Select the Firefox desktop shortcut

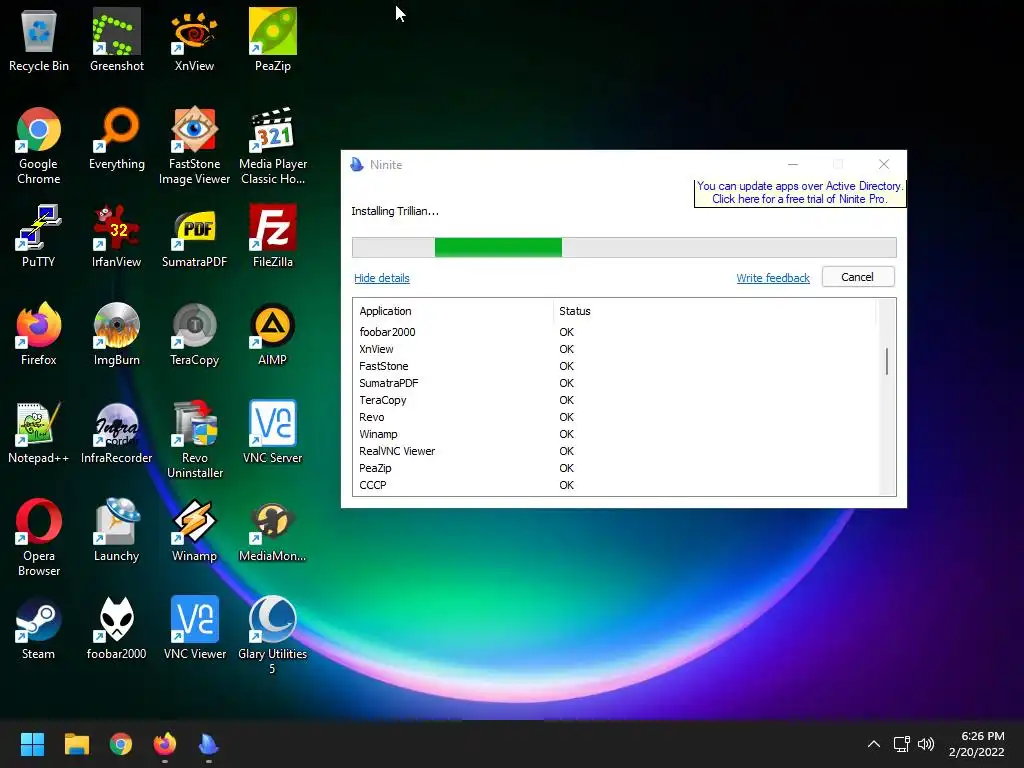pyautogui.click(x=39, y=334)
